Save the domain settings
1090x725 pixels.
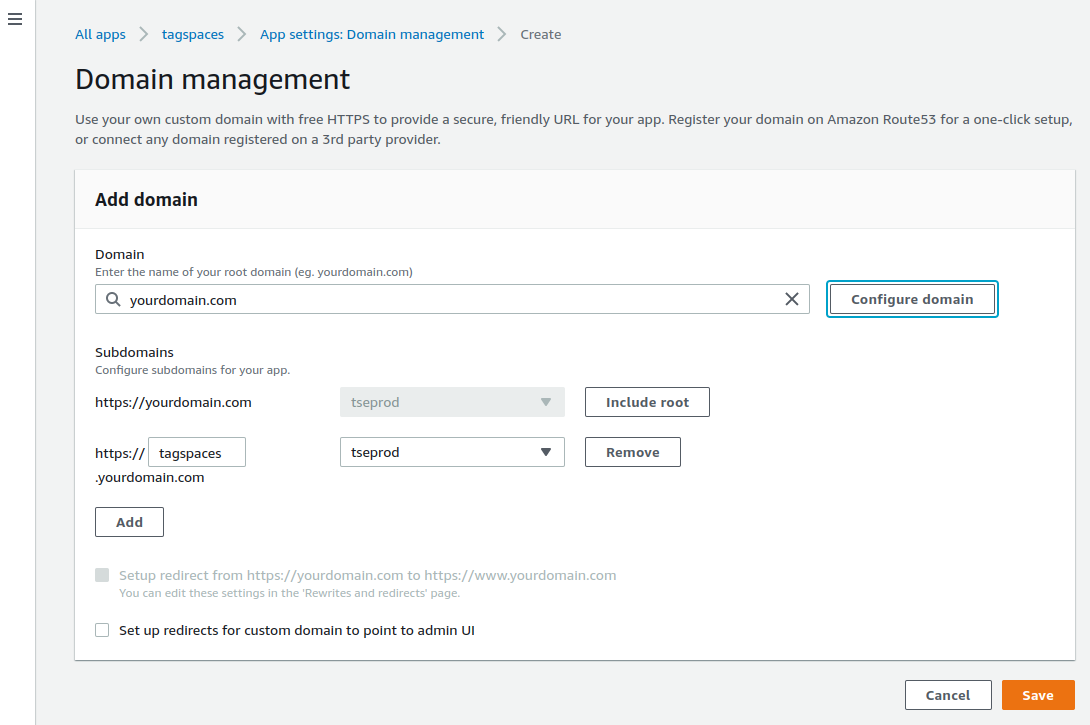click(1037, 695)
